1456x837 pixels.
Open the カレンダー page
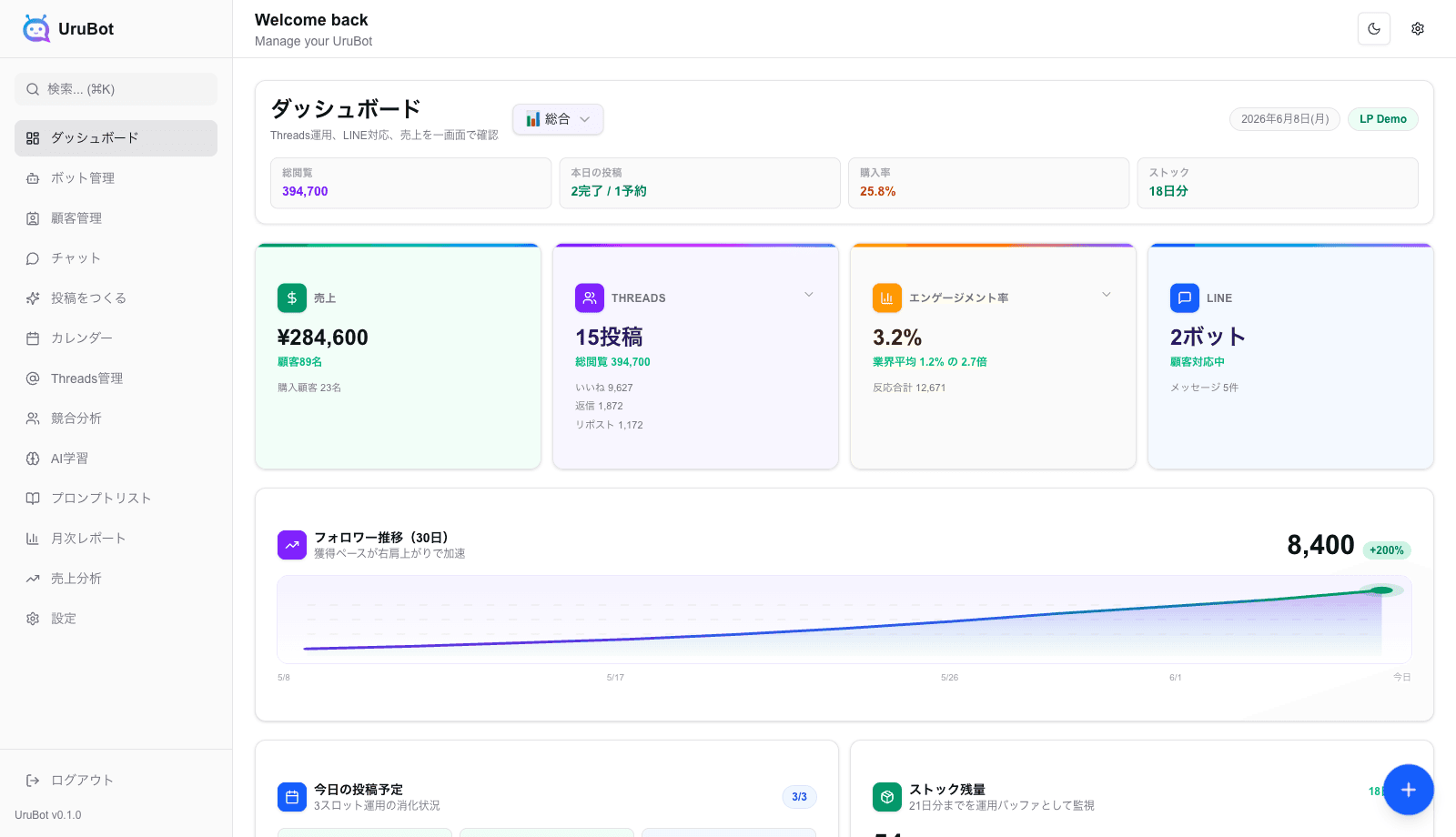116,338
